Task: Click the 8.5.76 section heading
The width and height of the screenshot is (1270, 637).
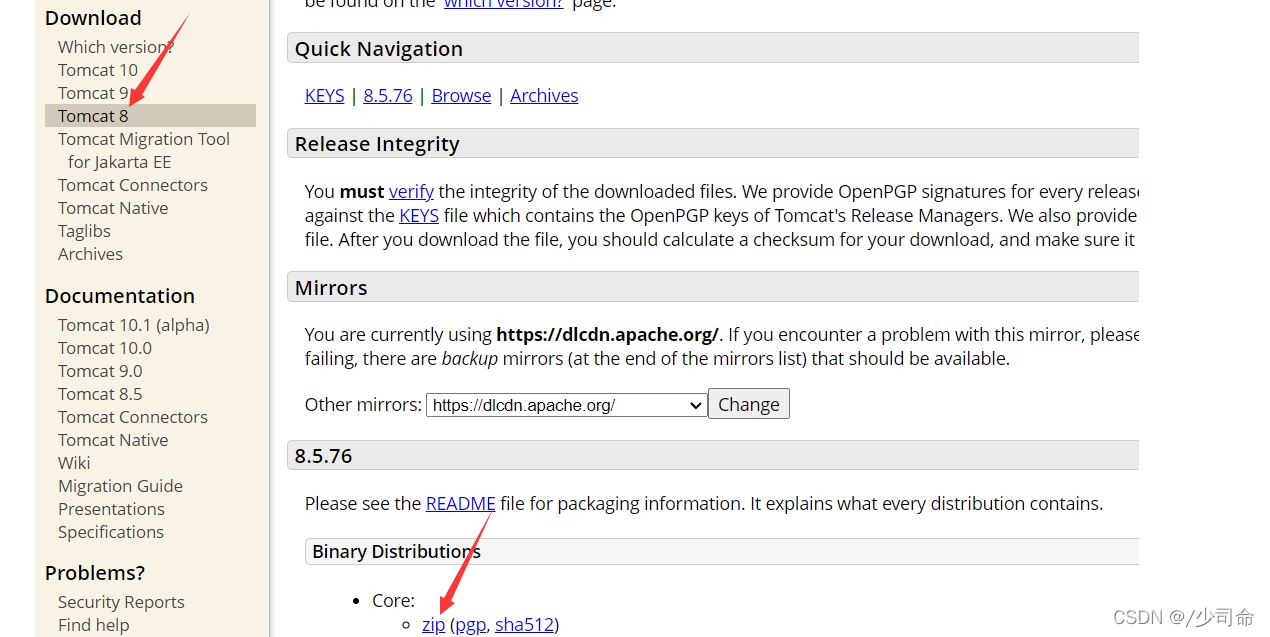Action: coord(324,456)
